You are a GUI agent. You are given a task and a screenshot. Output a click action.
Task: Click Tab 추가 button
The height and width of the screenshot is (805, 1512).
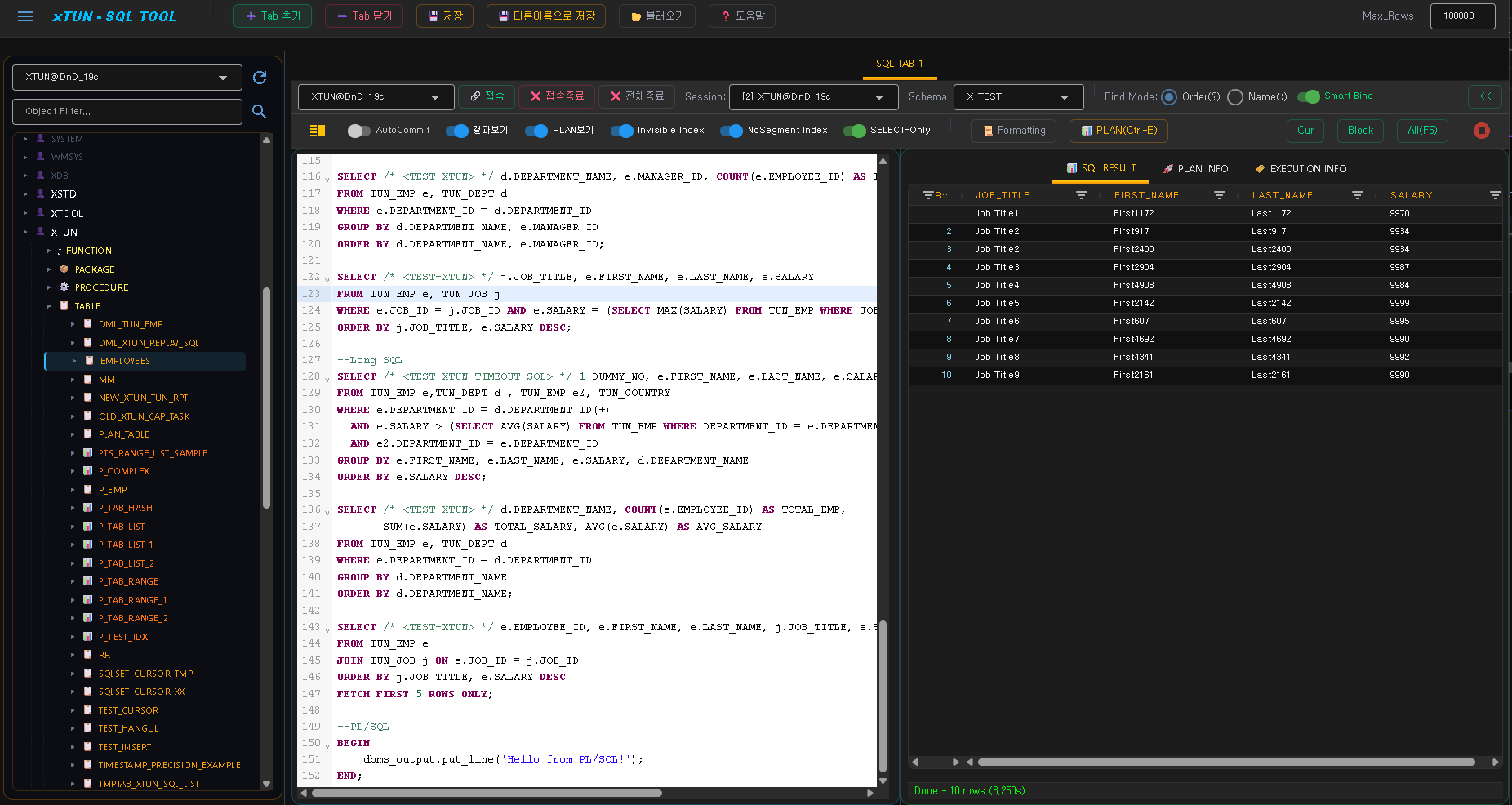click(273, 16)
